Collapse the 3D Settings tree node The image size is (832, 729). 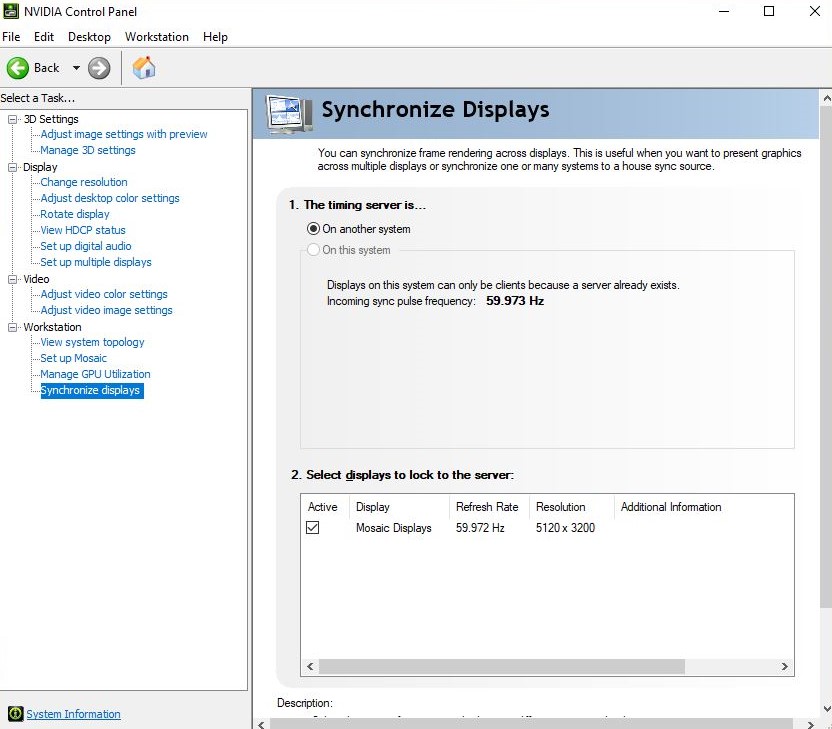point(12,119)
